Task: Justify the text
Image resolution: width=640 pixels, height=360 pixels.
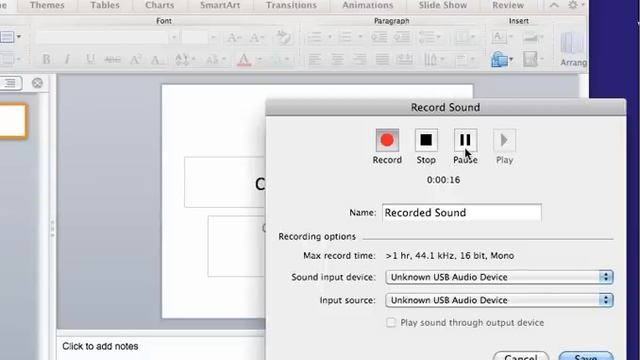Action: [x=382, y=60]
